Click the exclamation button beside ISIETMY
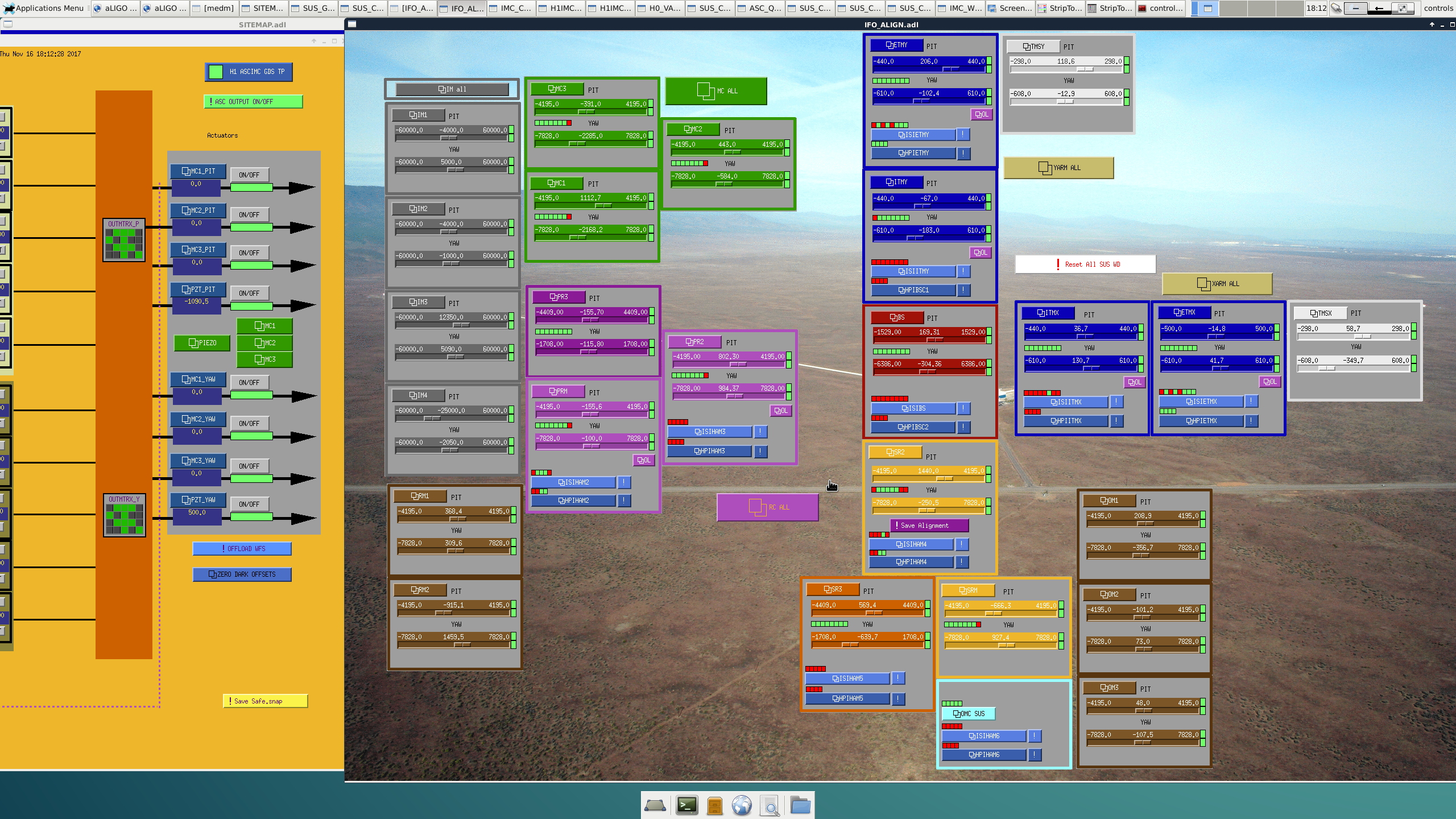1456x819 pixels. coord(962,135)
